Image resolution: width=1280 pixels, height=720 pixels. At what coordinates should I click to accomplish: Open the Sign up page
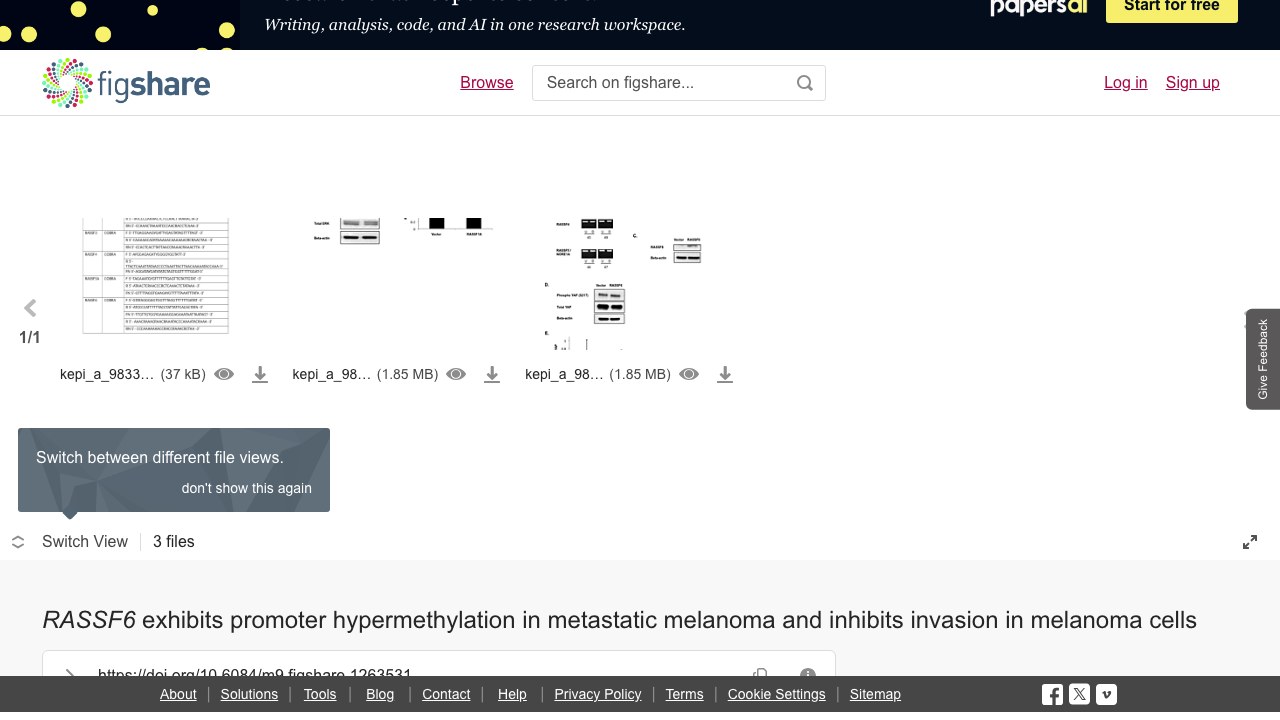coord(1192,83)
